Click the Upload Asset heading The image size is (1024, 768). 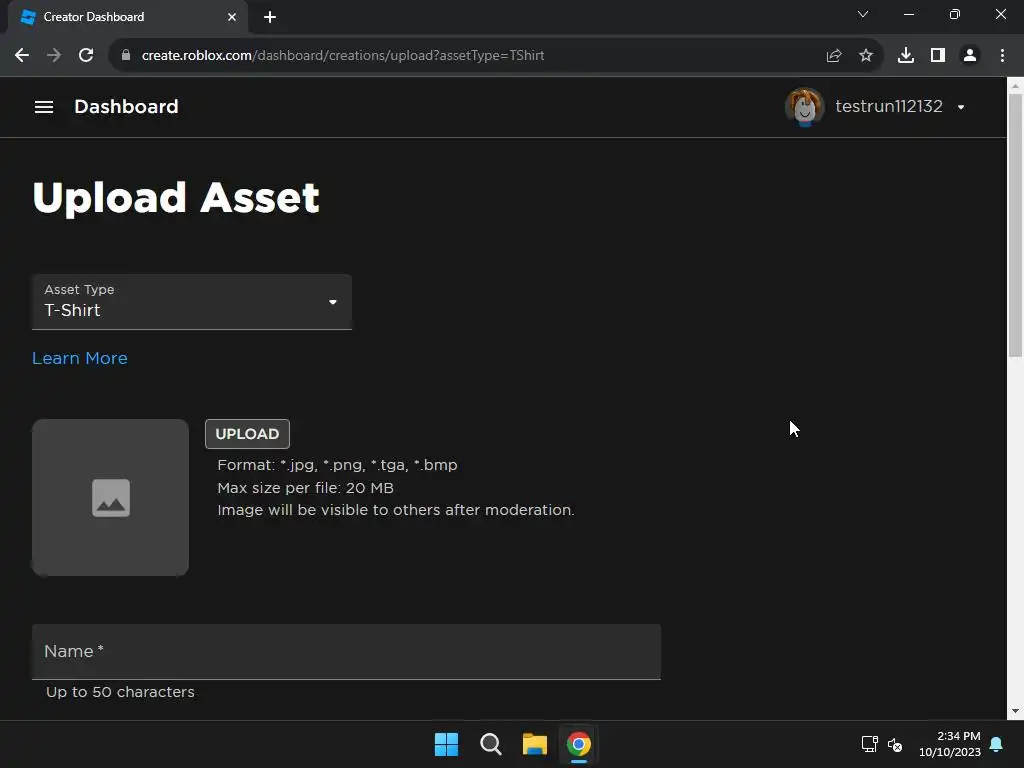(x=176, y=197)
